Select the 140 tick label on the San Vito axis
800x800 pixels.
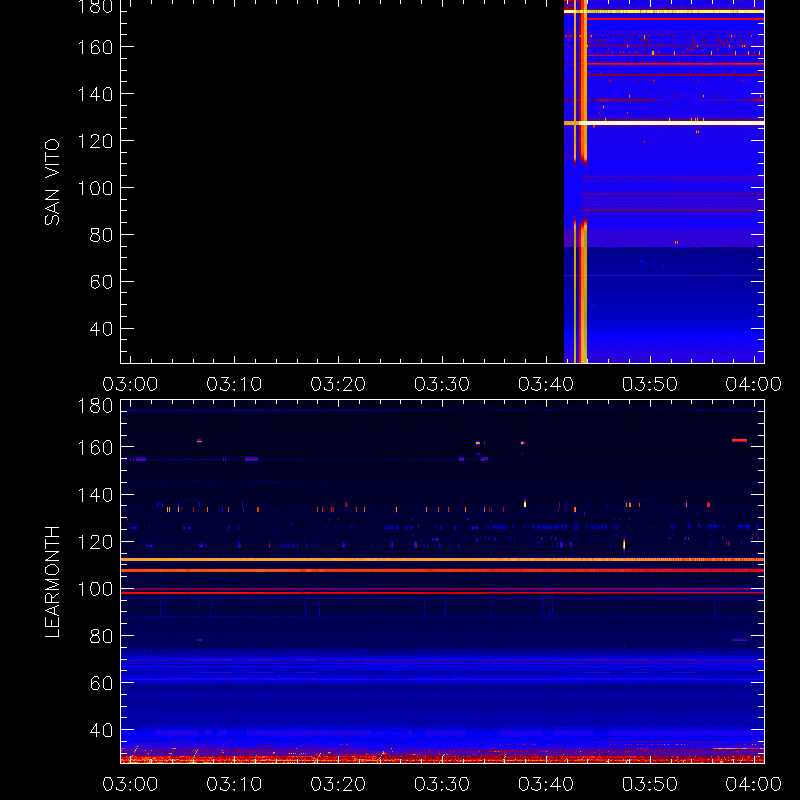tap(95, 94)
